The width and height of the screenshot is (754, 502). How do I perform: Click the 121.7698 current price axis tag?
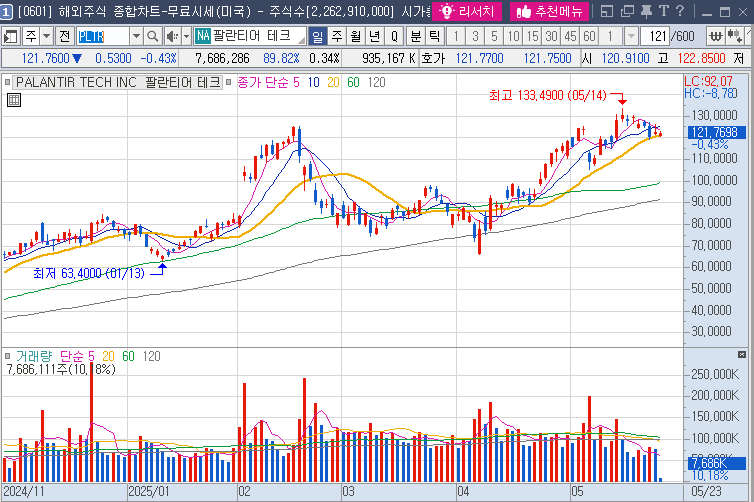716,132
